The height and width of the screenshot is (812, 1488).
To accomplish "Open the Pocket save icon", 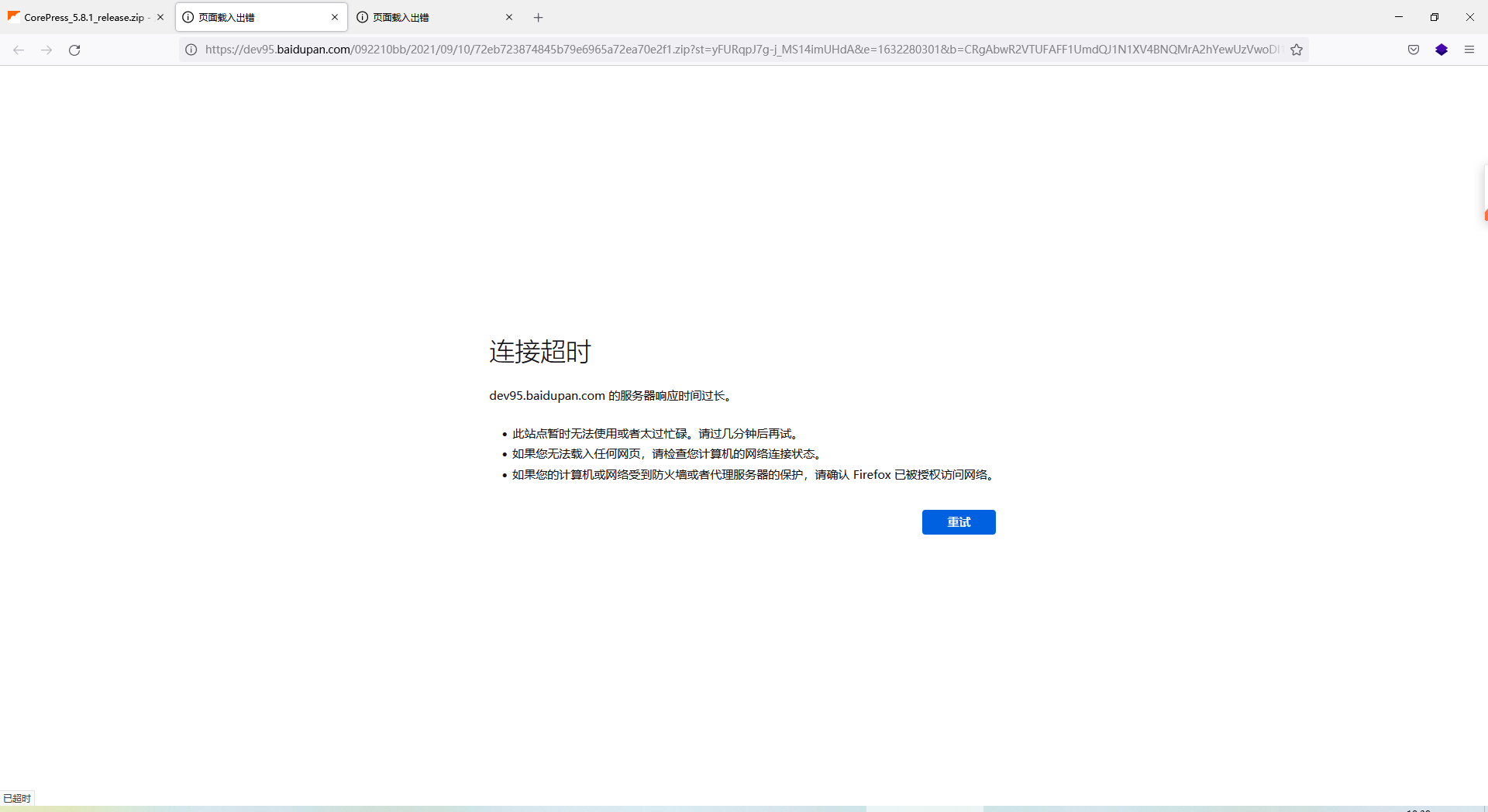I will tap(1414, 50).
